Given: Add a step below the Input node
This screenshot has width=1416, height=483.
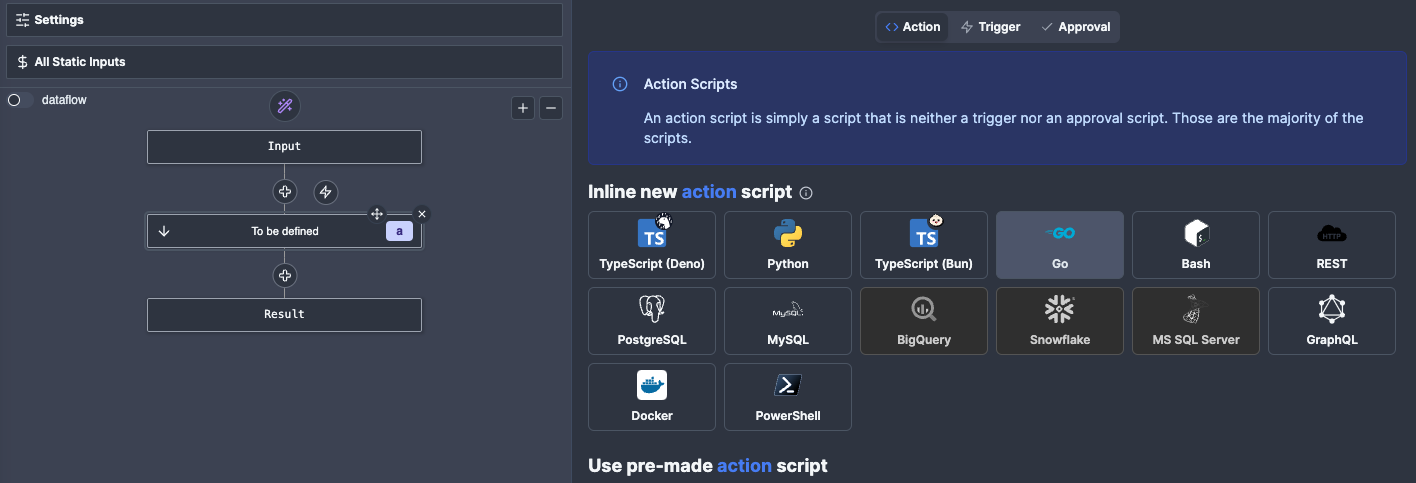Looking at the screenshot, I should pos(285,191).
